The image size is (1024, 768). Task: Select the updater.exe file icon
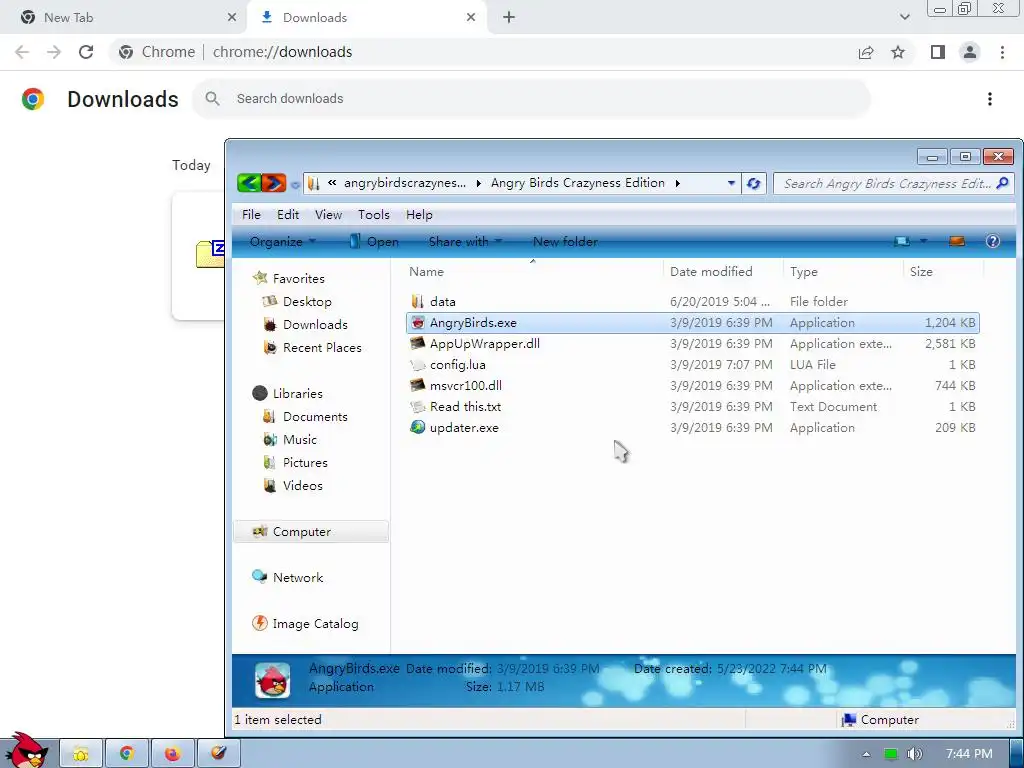418,428
